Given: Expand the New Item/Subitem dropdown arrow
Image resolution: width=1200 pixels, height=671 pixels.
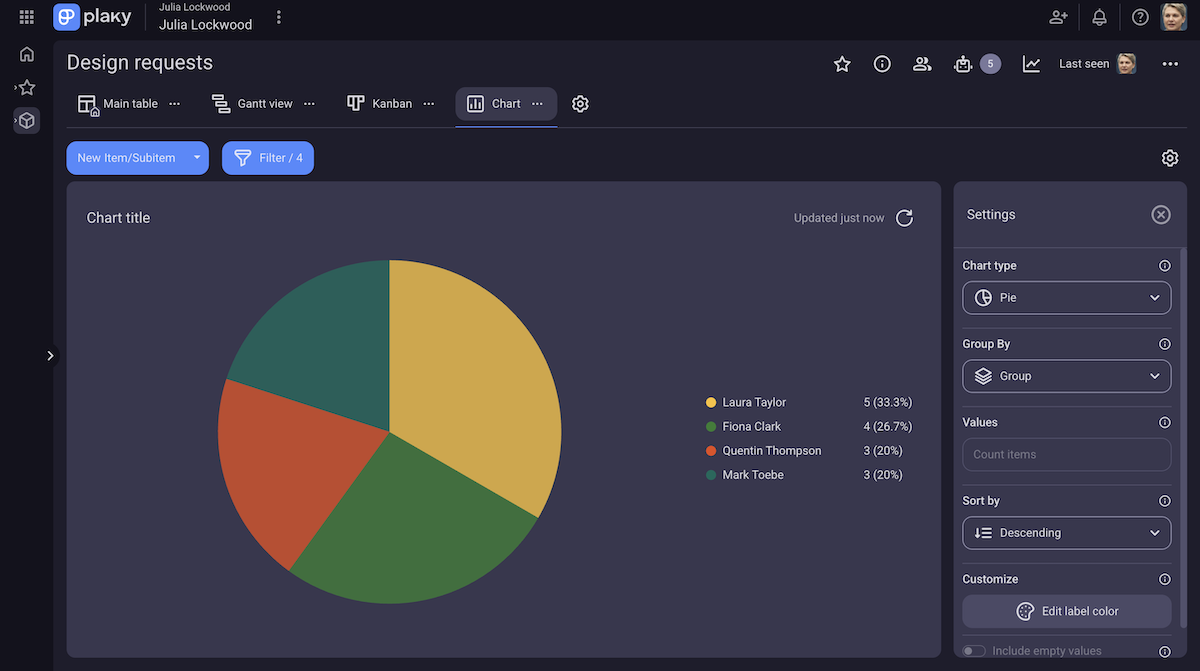Looking at the screenshot, I should 197,157.
